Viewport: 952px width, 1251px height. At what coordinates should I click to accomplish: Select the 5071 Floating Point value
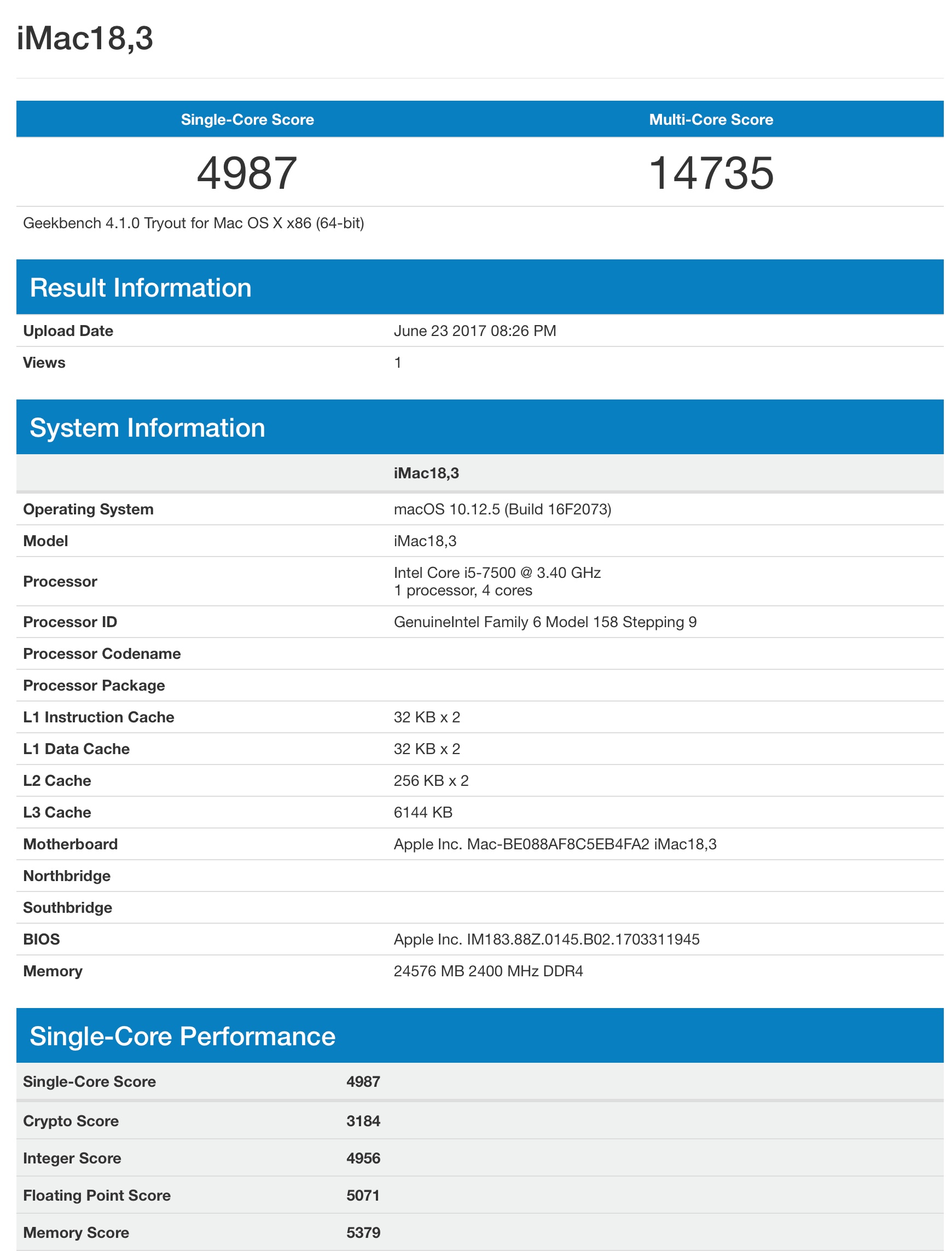coord(363,1195)
